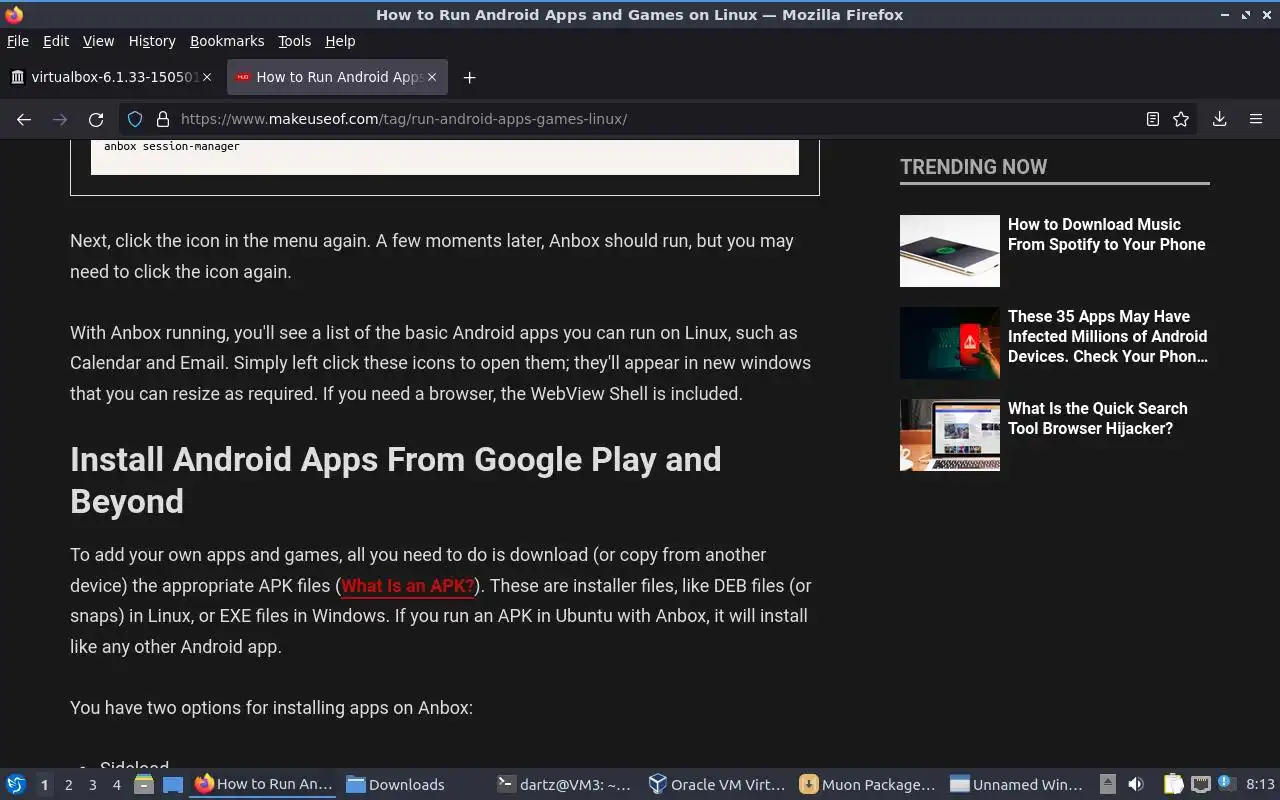The width and height of the screenshot is (1280, 800).
Task: Switch to the Downloads folder window
Action: pyautogui.click(x=414, y=785)
